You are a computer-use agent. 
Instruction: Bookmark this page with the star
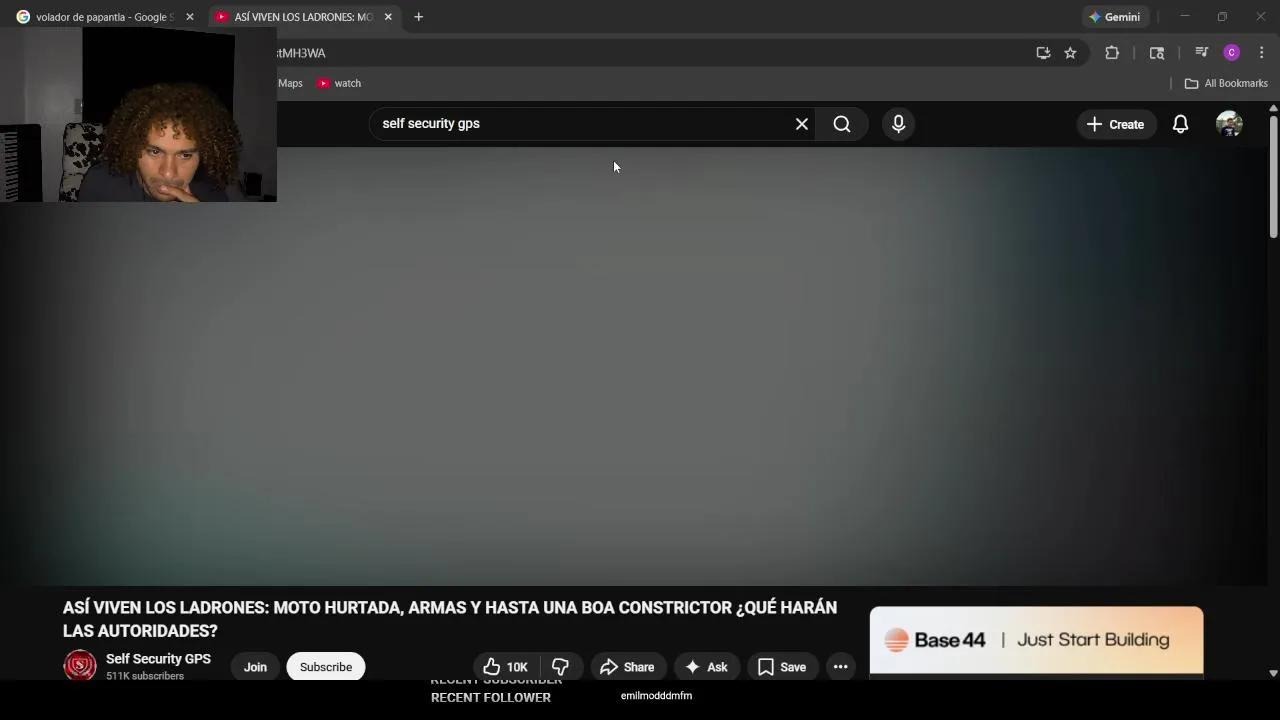click(x=1070, y=53)
